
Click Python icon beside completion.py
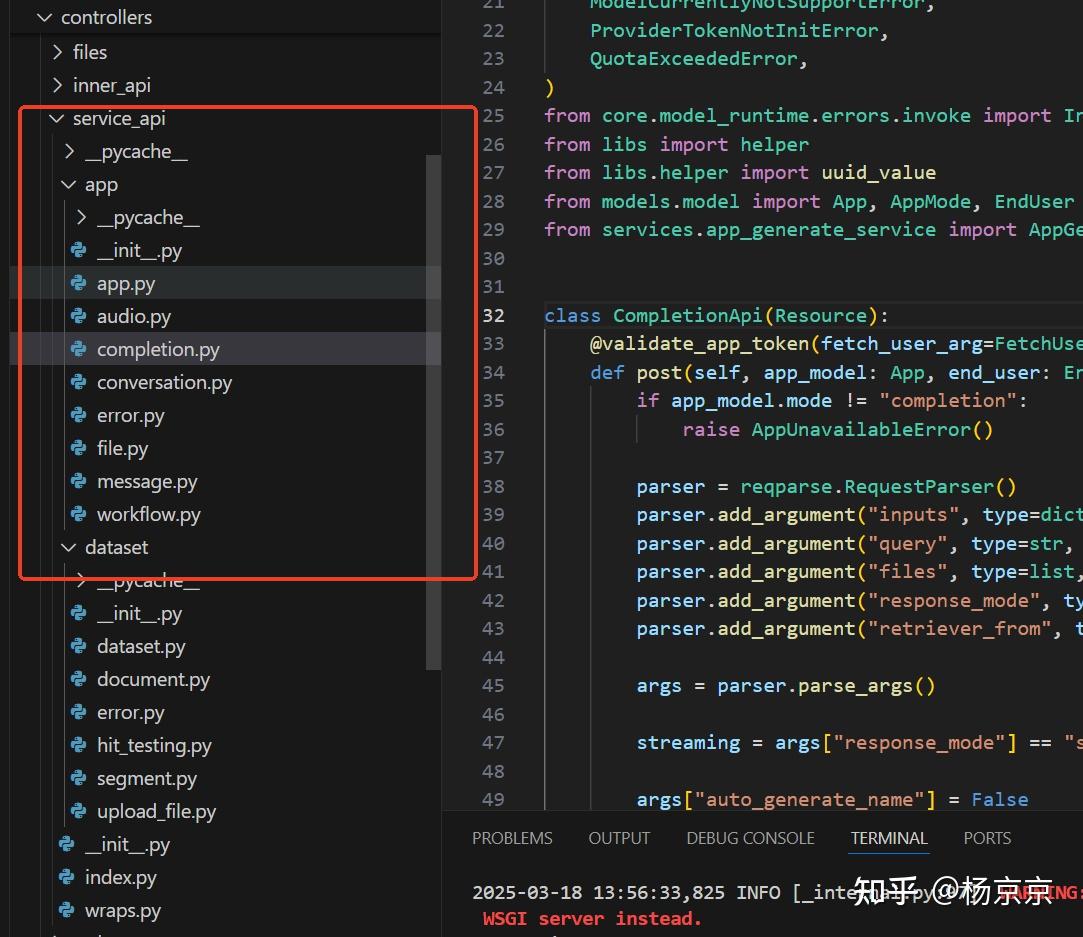(x=79, y=349)
